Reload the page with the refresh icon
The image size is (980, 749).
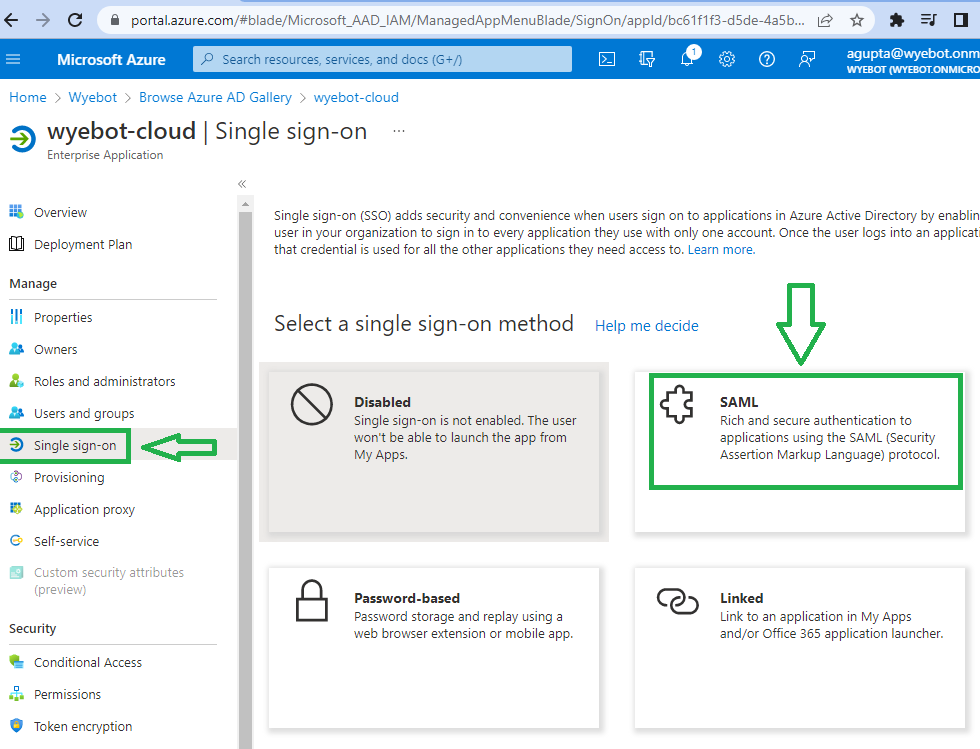[x=75, y=20]
